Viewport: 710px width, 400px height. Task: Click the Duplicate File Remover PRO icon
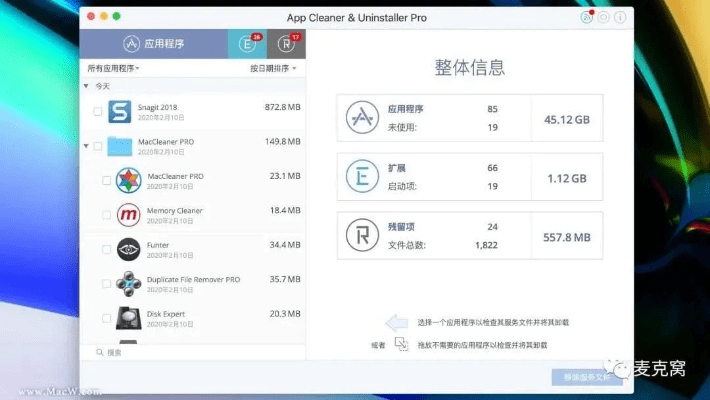point(128,284)
